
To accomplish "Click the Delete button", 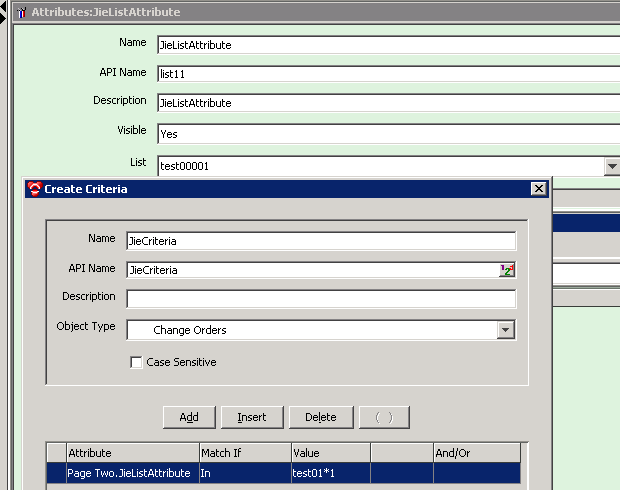I will (320, 417).
